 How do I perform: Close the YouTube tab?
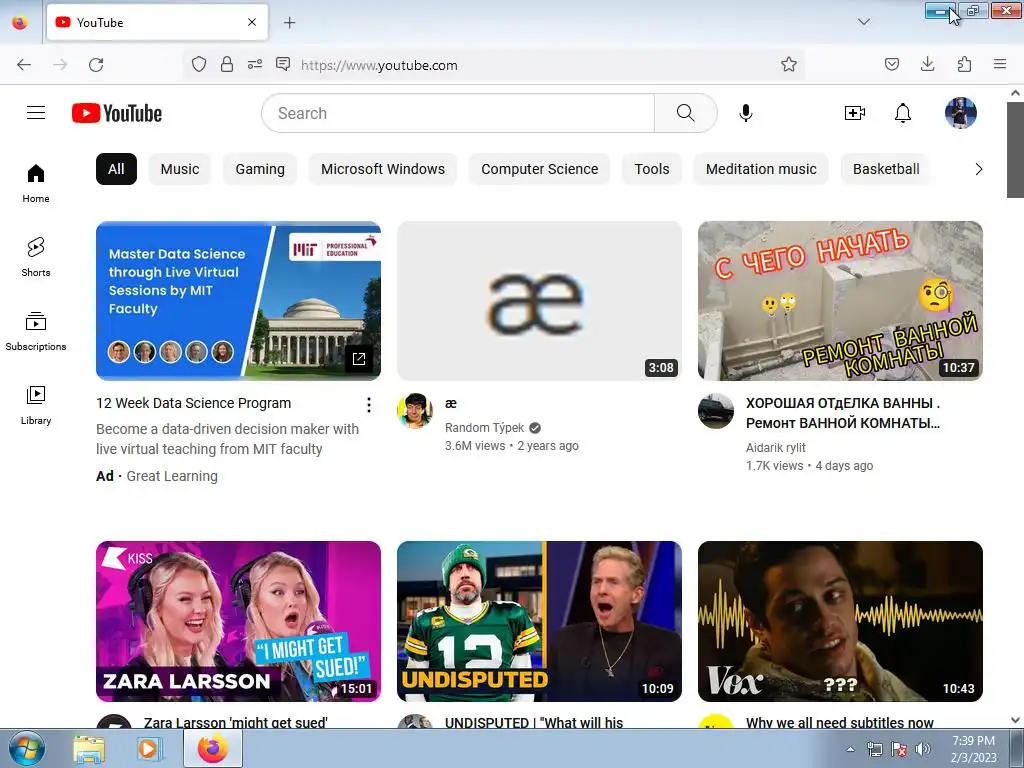tap(252, 22)
